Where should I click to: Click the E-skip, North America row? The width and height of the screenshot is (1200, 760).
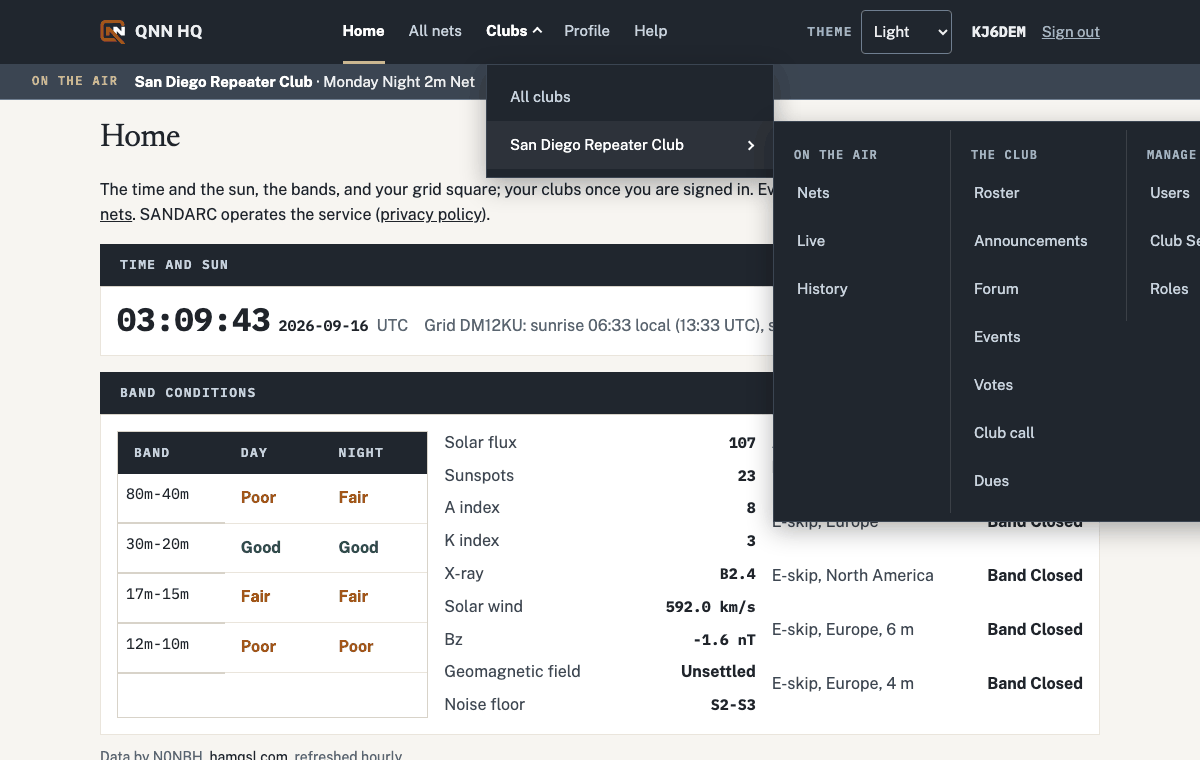[x=927, y=576]
